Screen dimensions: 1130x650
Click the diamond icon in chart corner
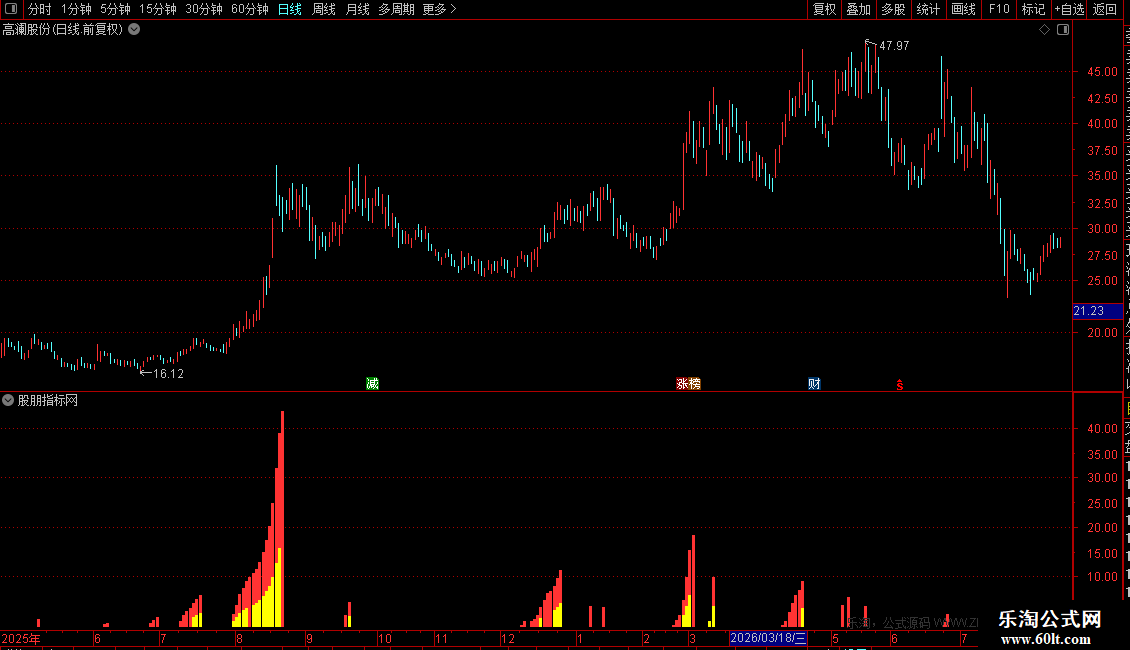1044,30
